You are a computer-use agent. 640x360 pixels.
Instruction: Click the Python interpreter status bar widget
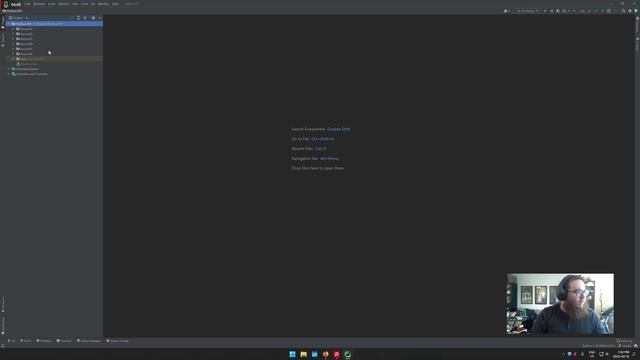pyautogui.click(x=598, y=346)
